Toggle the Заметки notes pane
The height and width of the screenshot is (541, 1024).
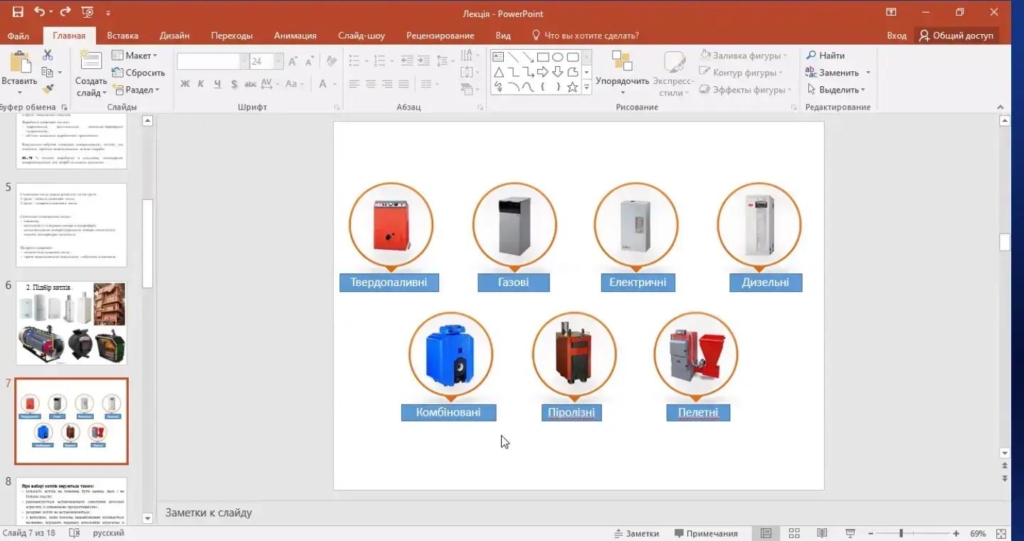pos(639,533)
